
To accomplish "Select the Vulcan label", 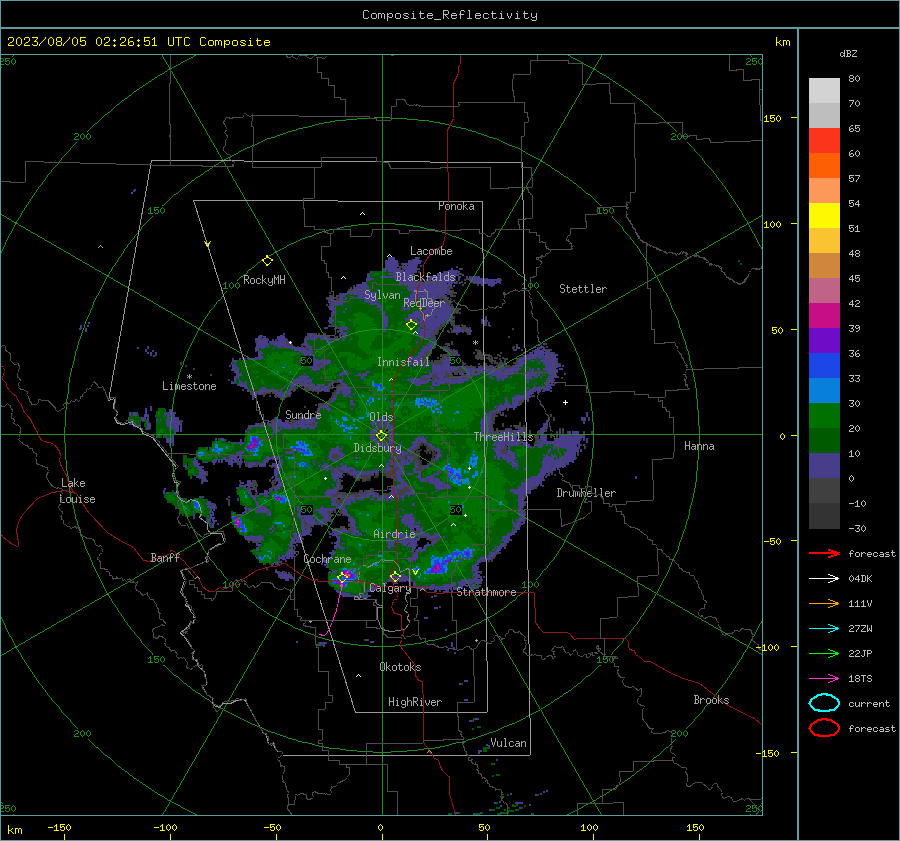I will pyautogui.click(x=508, y=743).
